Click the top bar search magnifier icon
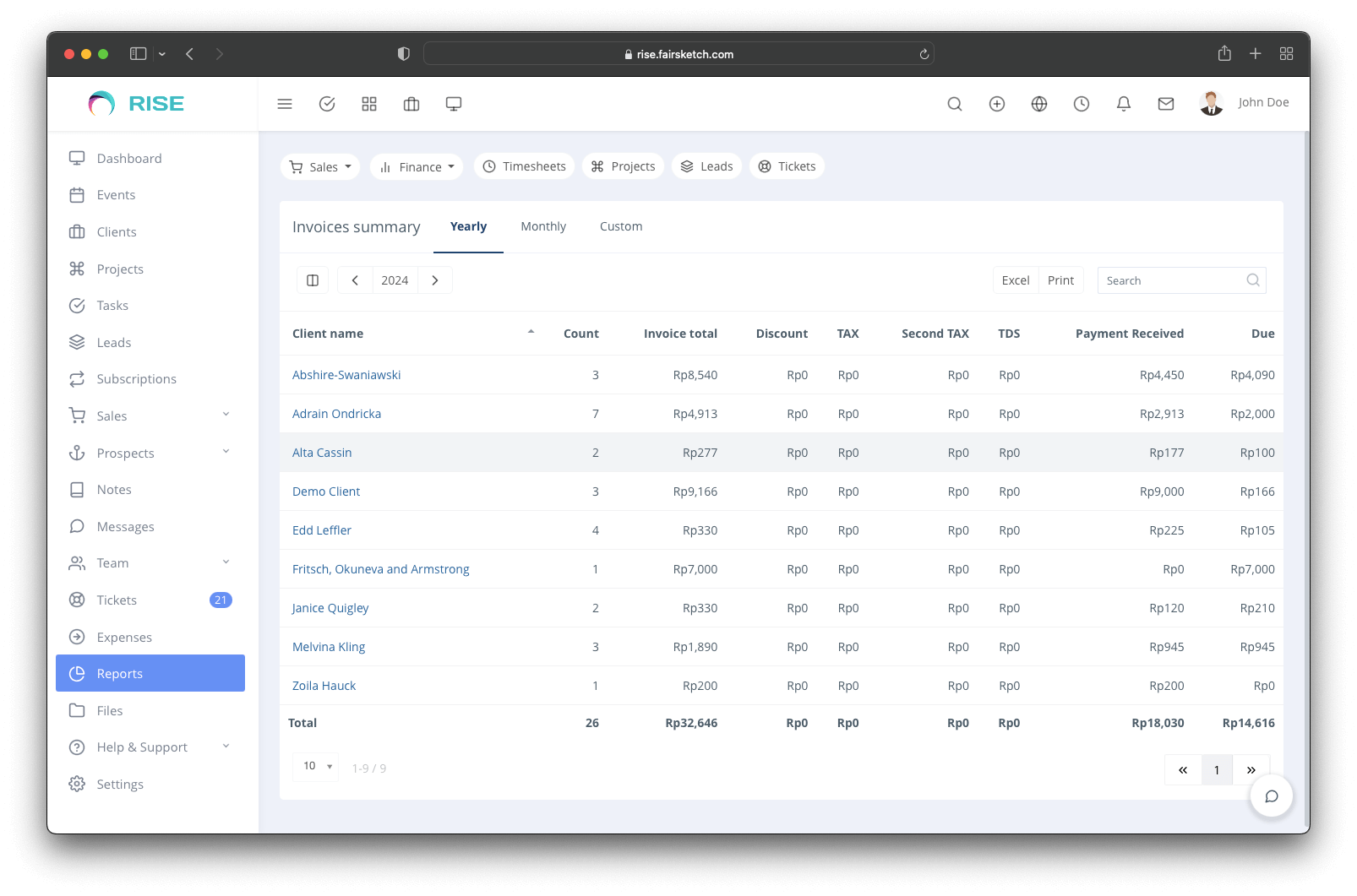Viewport: 1357px width, 896px height. [x=955, y=104]
